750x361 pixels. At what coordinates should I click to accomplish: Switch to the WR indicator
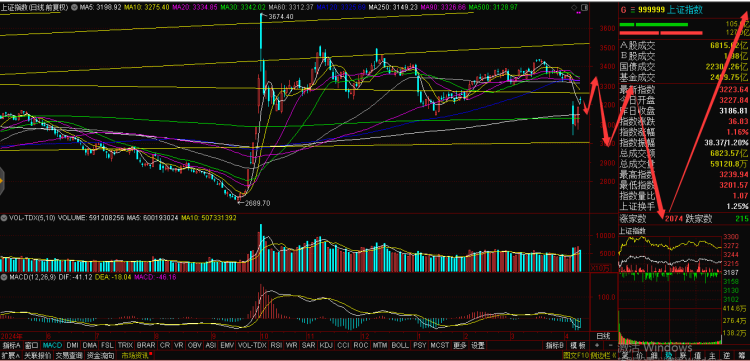[292, 345]
